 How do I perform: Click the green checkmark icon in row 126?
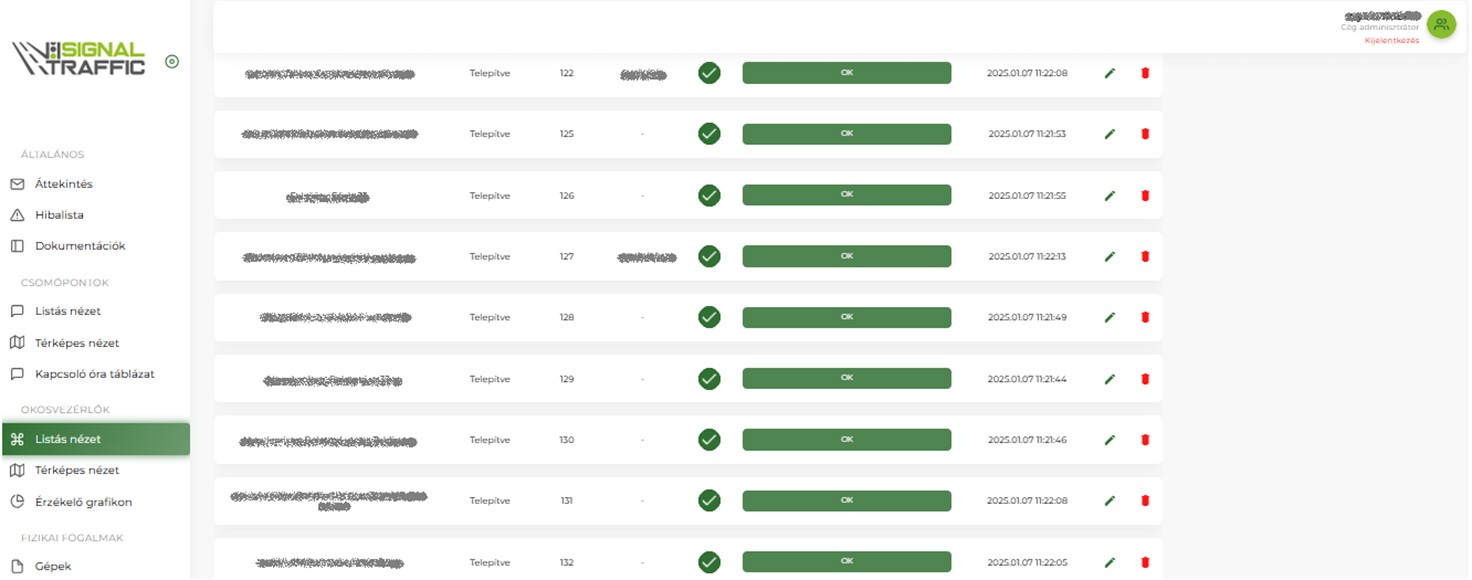click(x=709, y=195)
